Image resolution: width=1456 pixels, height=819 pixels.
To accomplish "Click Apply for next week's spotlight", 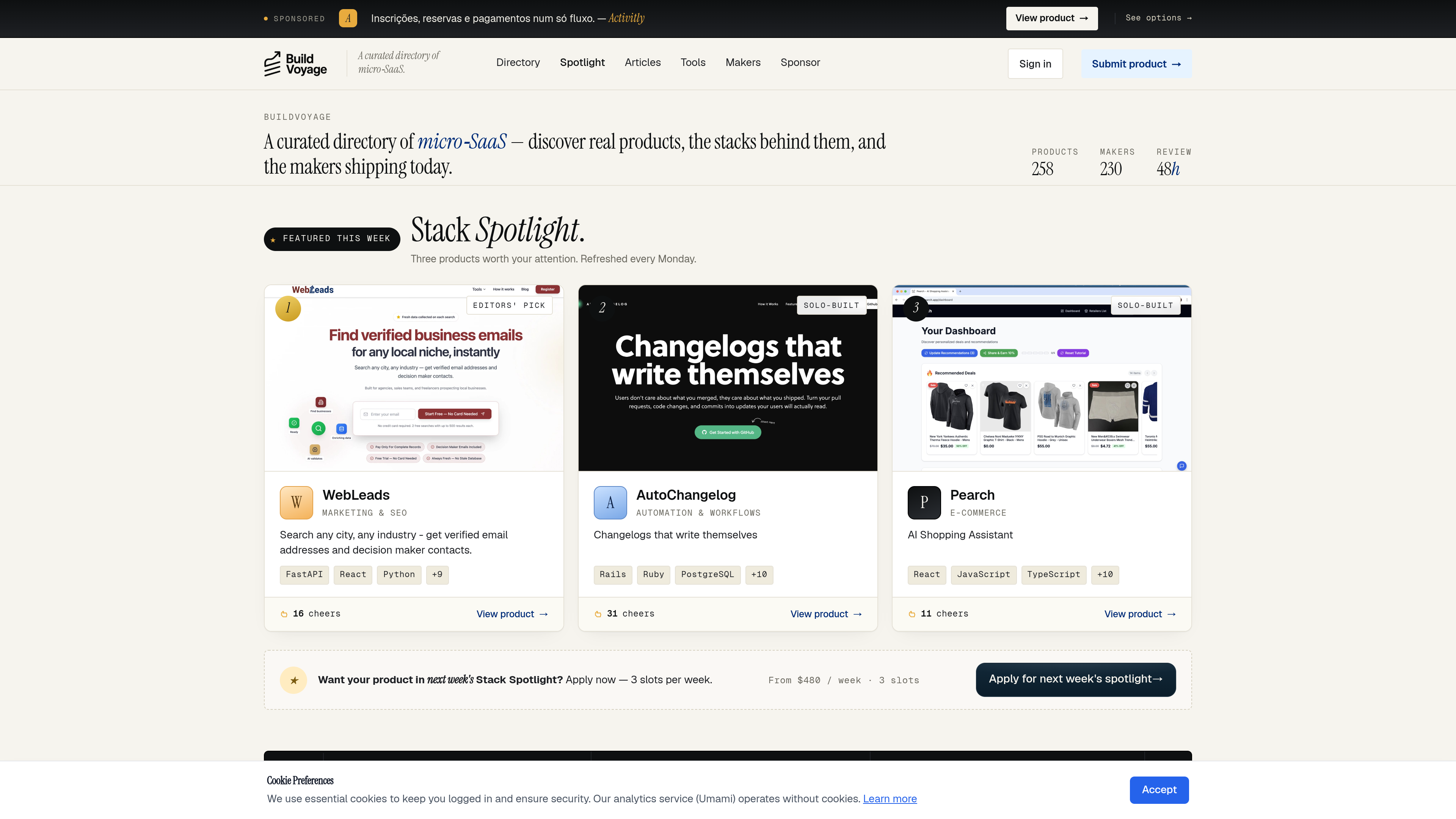I will 1076,679.
